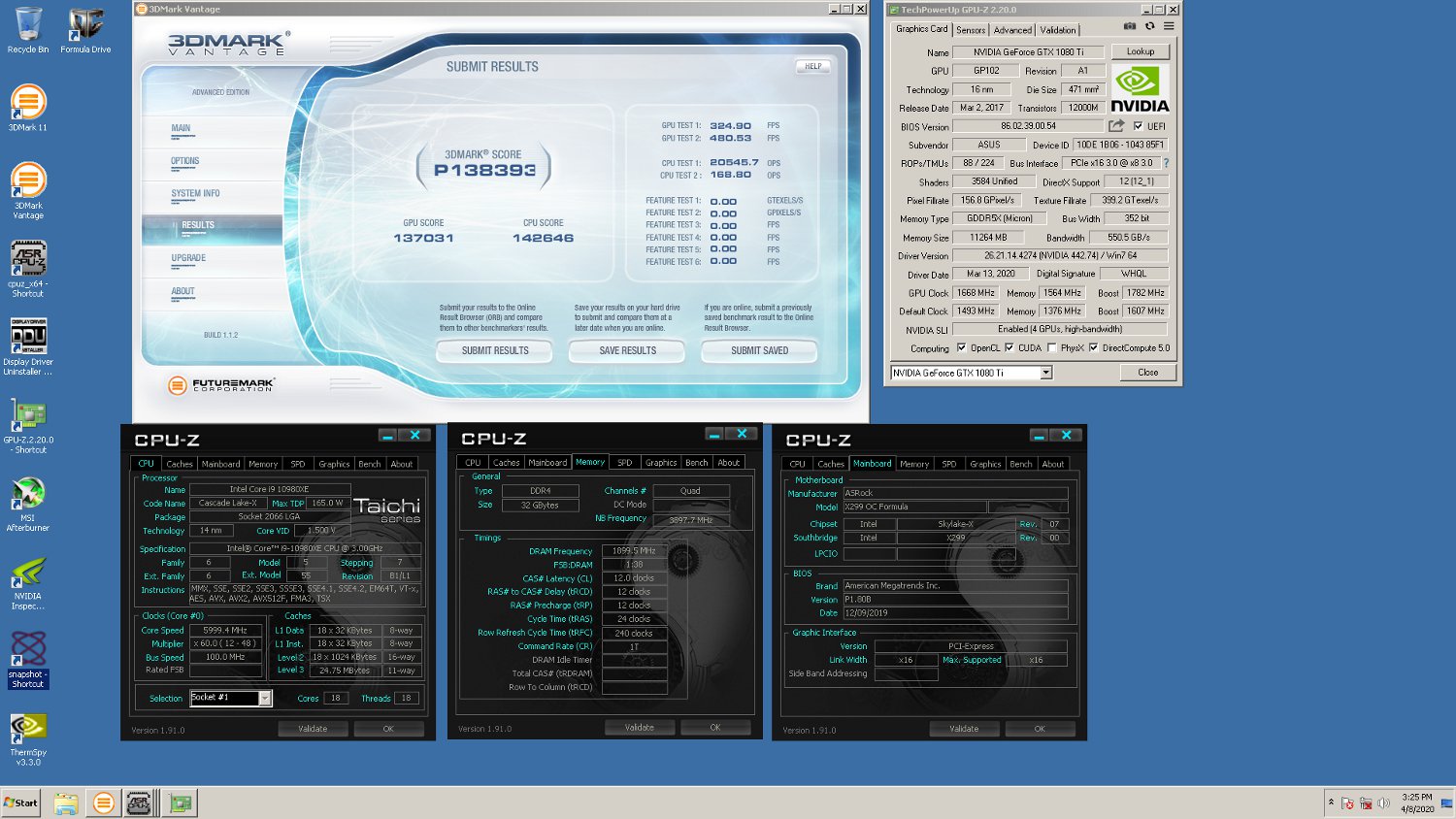Switch to the GPU-Z Validation tab
This screenshot has width=1456, height=819.
pos(1057,30)
